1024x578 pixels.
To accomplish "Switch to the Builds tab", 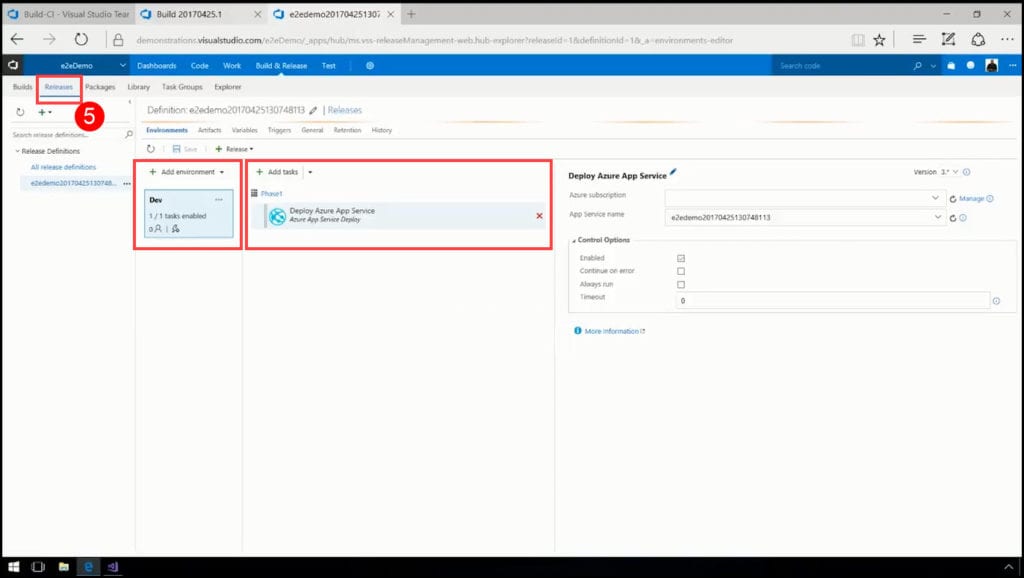I will click(22, 87).
